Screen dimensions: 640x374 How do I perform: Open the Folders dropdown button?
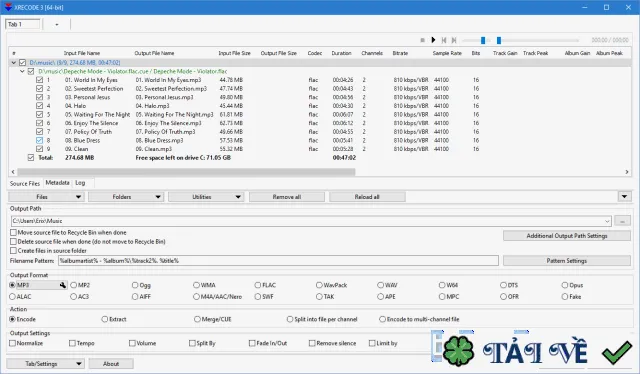(126, 197)
